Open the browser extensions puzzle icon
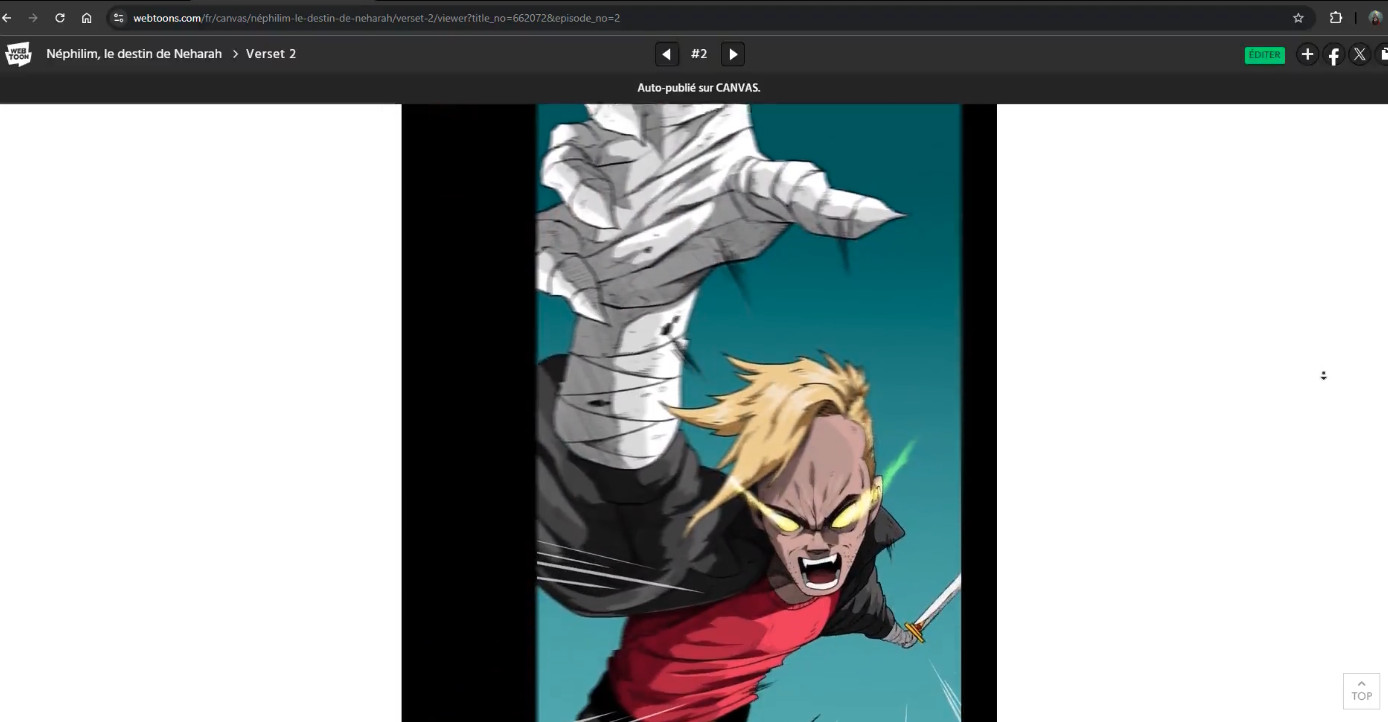 pyautogui.click(x=1336, y=18)
